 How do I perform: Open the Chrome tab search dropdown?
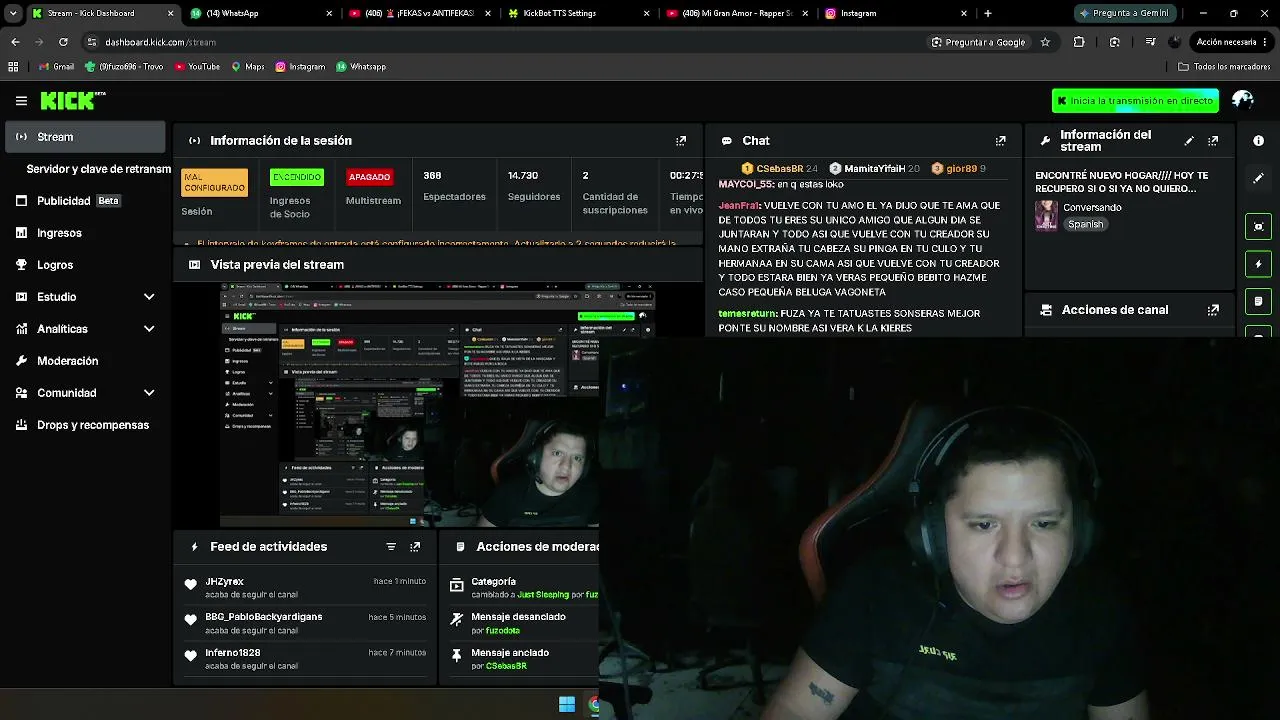(x=13, y=13)
